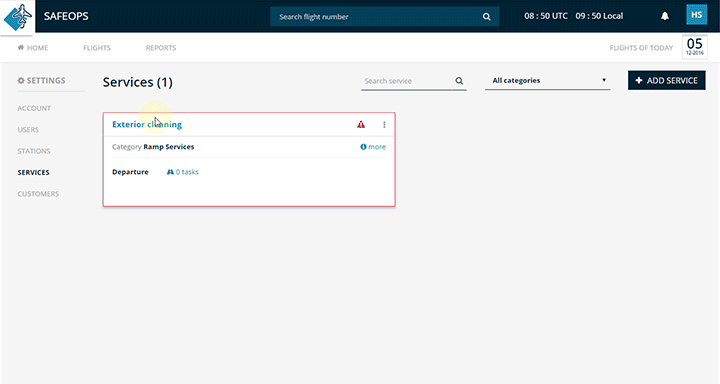Open the 0 tasks link
Screen dimensions: 720x384
pyautogui.click(x=183, y=172)
